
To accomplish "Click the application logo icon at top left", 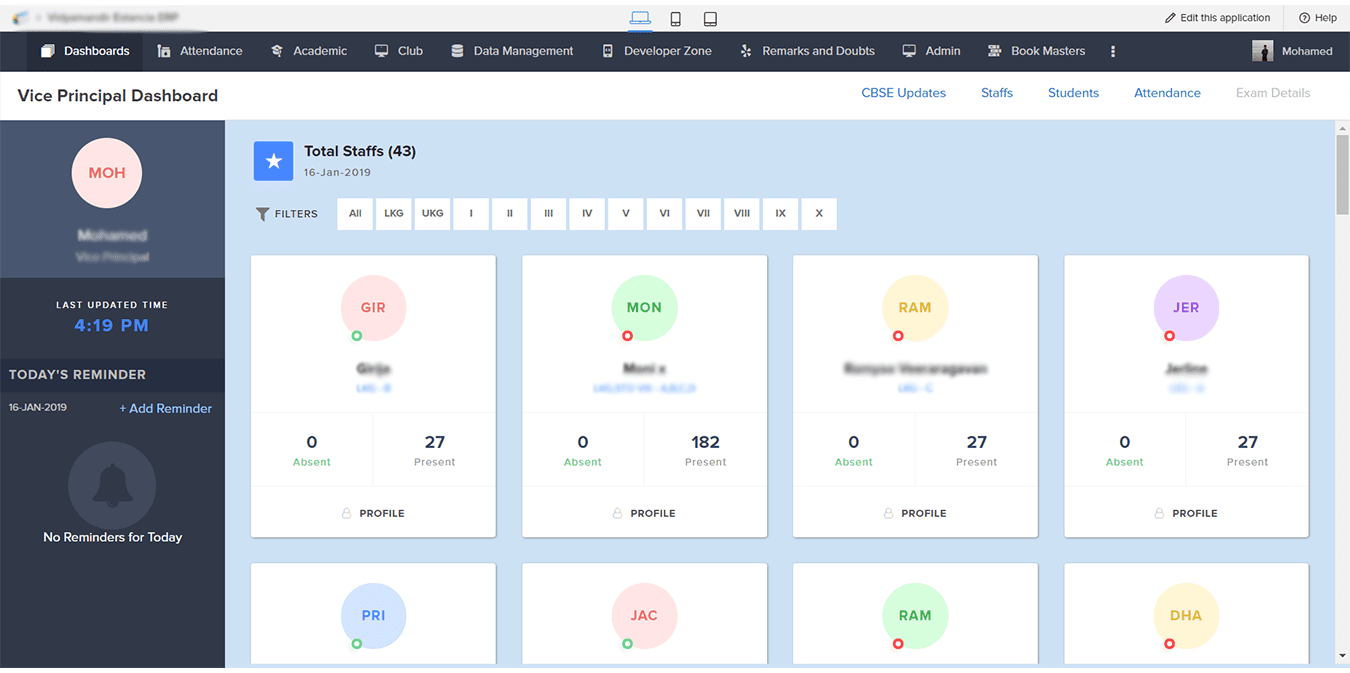I will coord(20,18).
